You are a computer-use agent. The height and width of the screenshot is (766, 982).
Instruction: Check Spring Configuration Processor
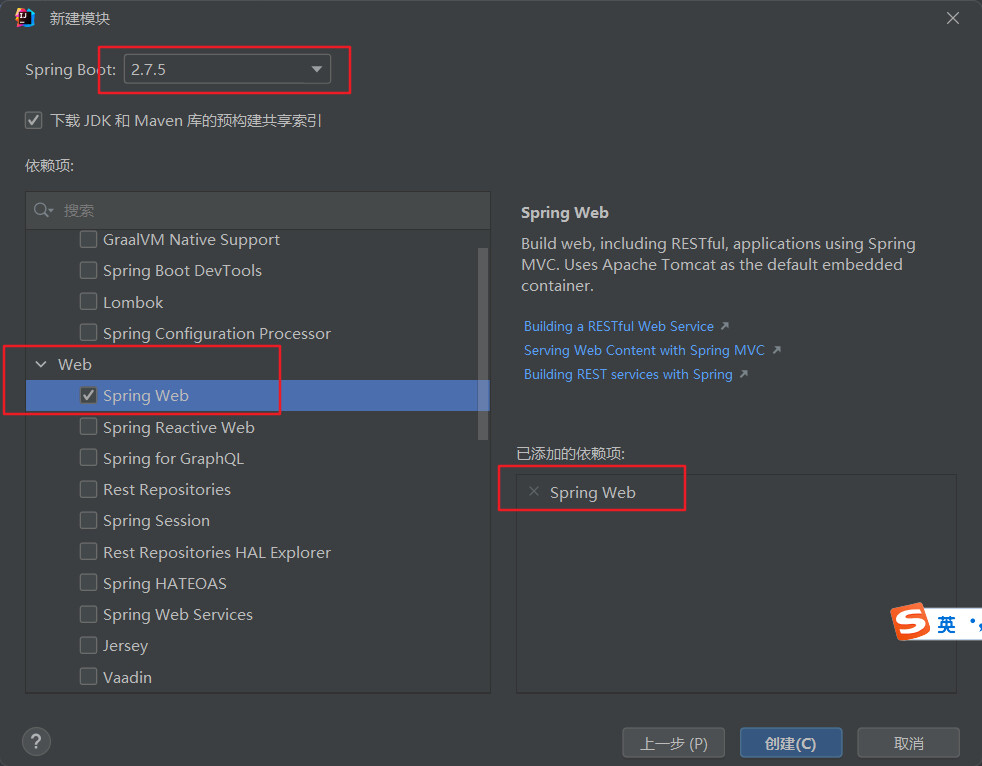(88, 333)
